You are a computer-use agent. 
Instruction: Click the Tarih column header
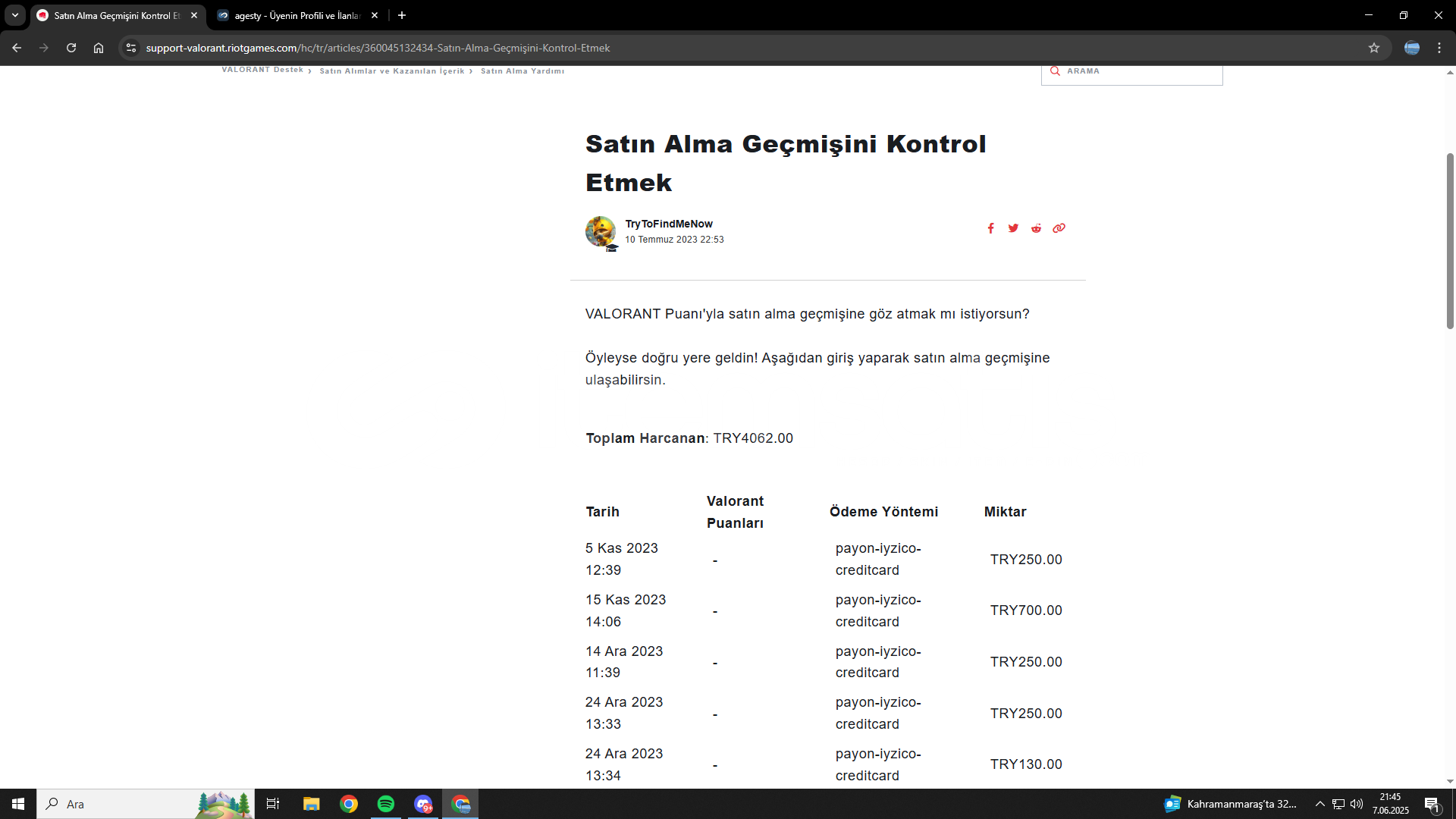(x=602, y=512)
